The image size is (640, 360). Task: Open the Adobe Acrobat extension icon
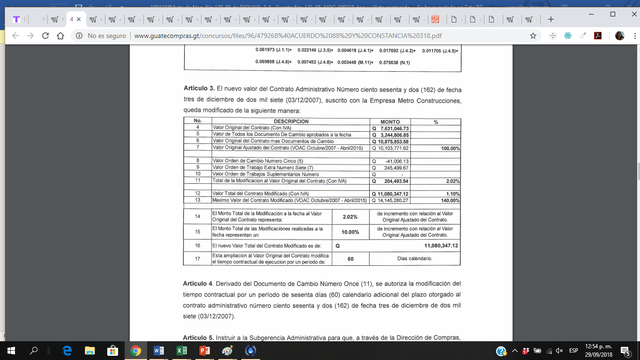(598, 36)
